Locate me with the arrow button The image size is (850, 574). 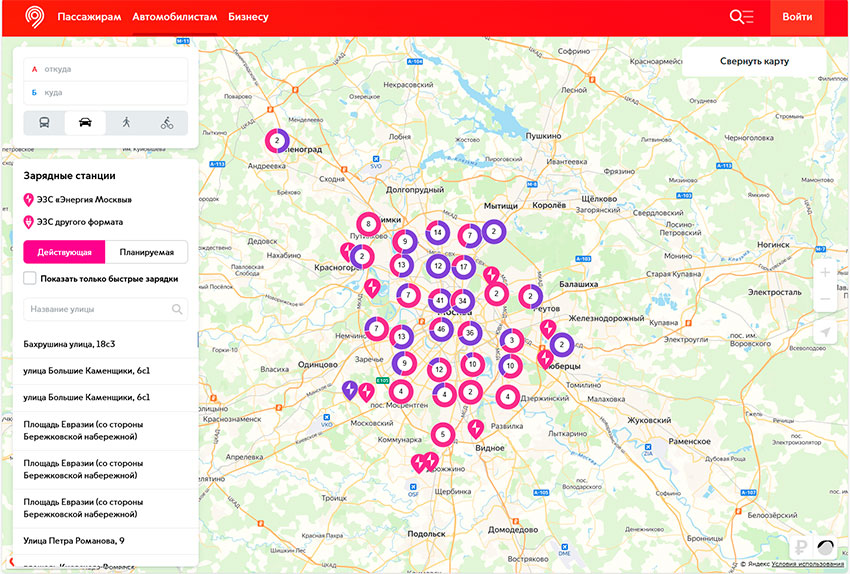tap(825, 332)
